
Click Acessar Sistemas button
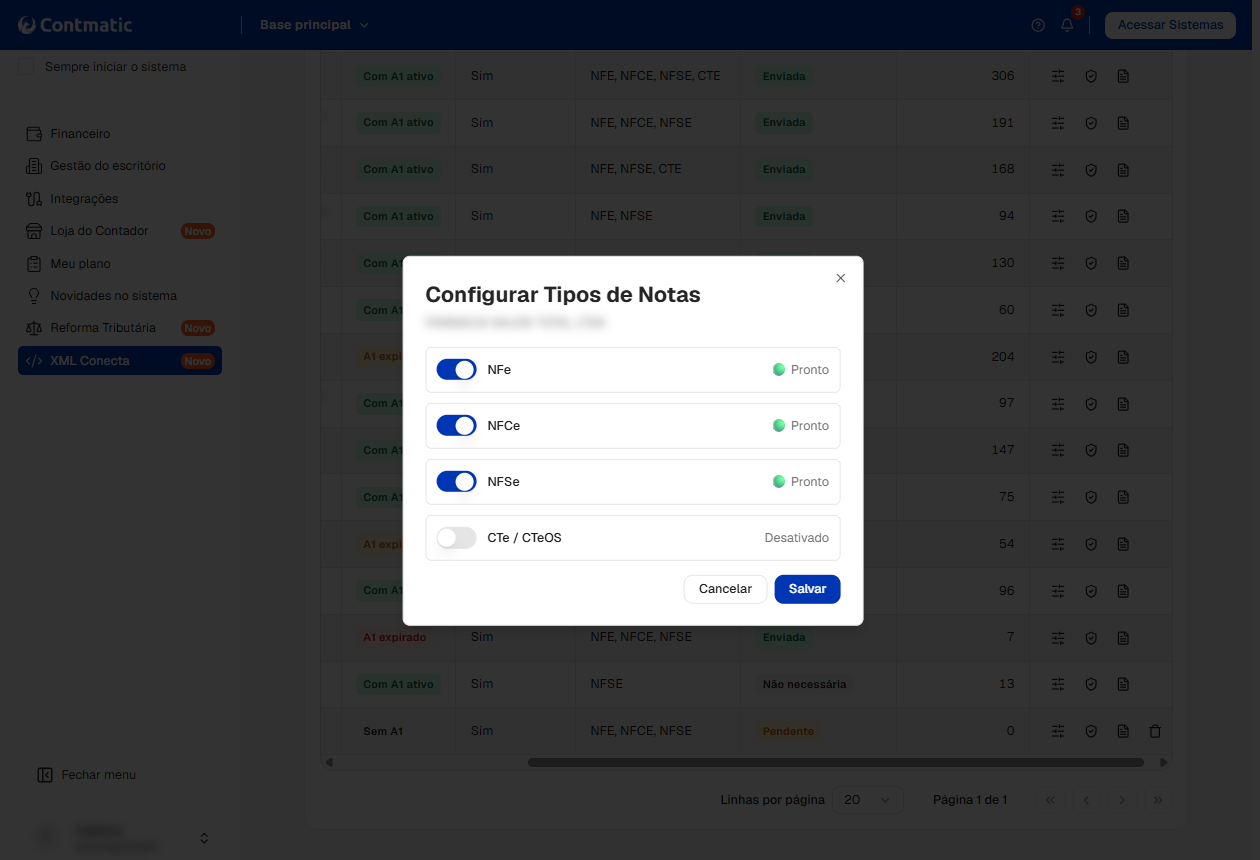1170,25
